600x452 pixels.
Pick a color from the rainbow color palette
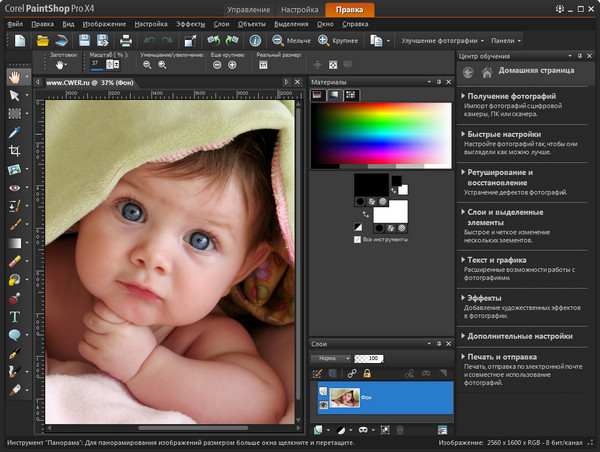pos(380,125)
